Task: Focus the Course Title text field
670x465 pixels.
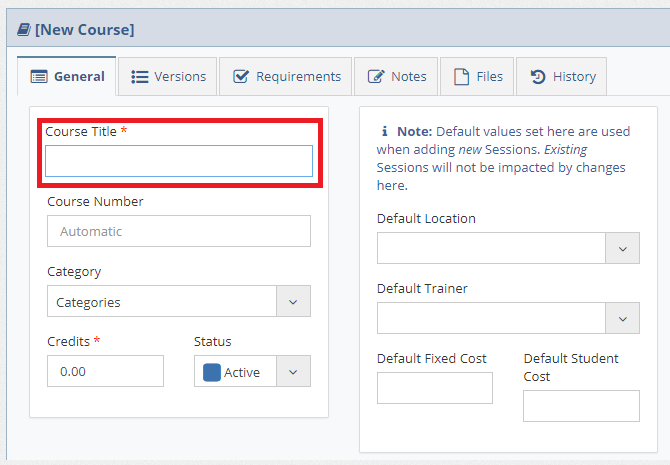Action: pyautogui.click(x=179, y=161)
